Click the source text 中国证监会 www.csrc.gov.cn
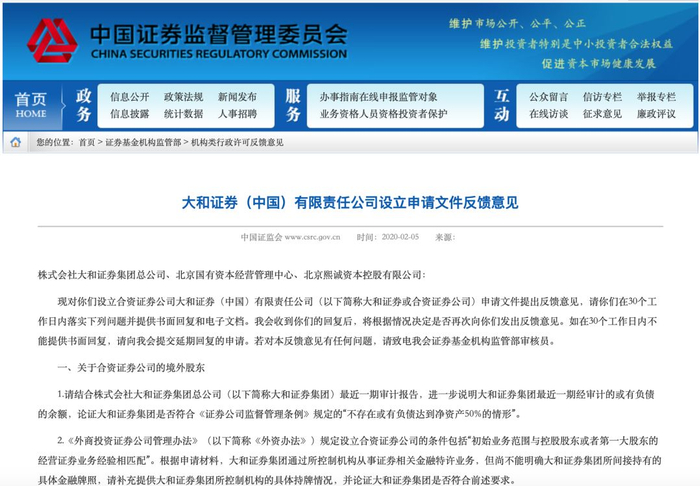Image resolution: width=700 pixels, height=486 pixels. 291,237
